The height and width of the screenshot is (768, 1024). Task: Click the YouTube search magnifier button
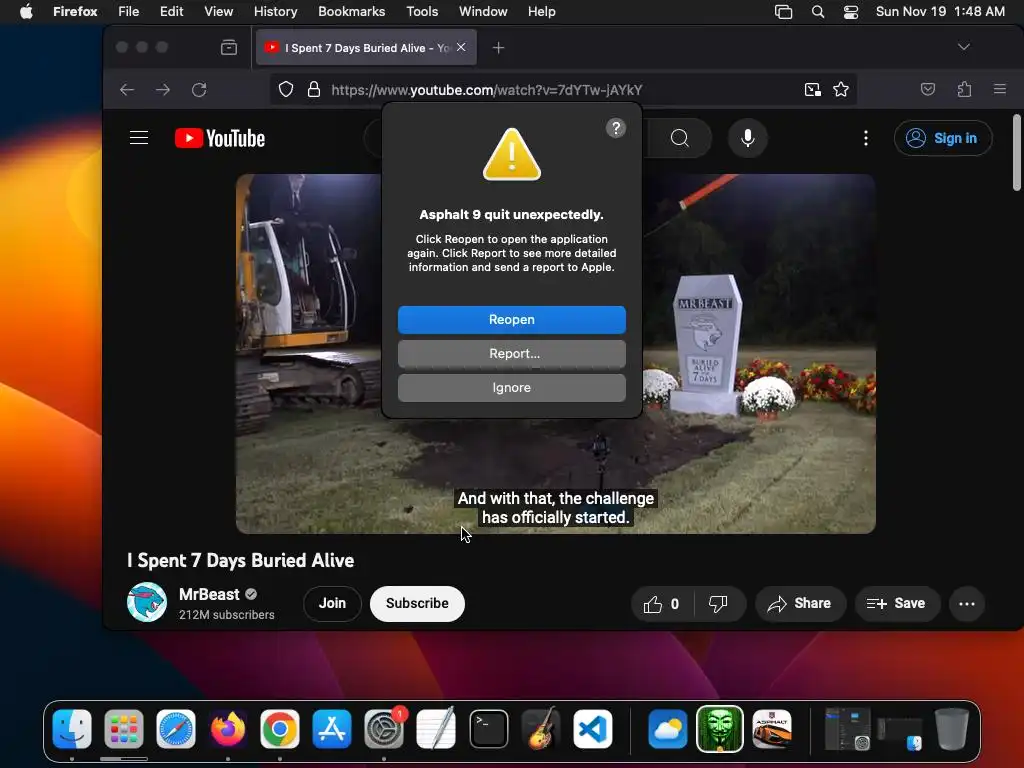pyautogui.click(x=679, y=138)
